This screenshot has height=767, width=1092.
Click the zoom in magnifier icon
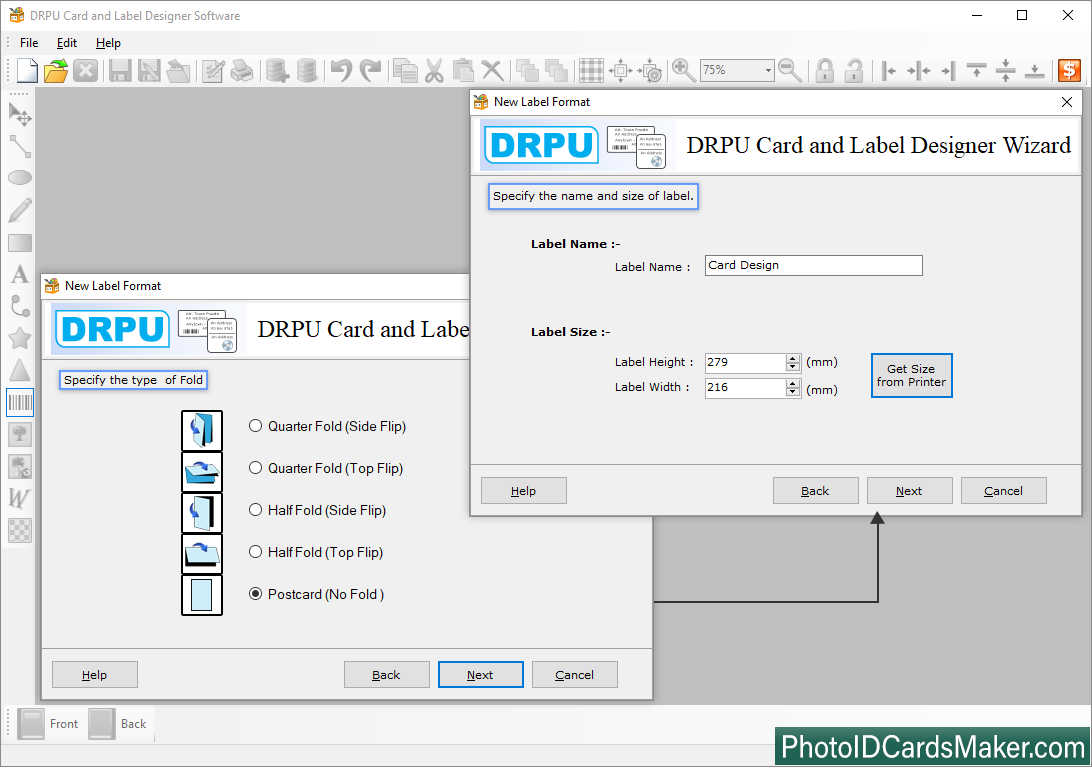tap(684, 70)
